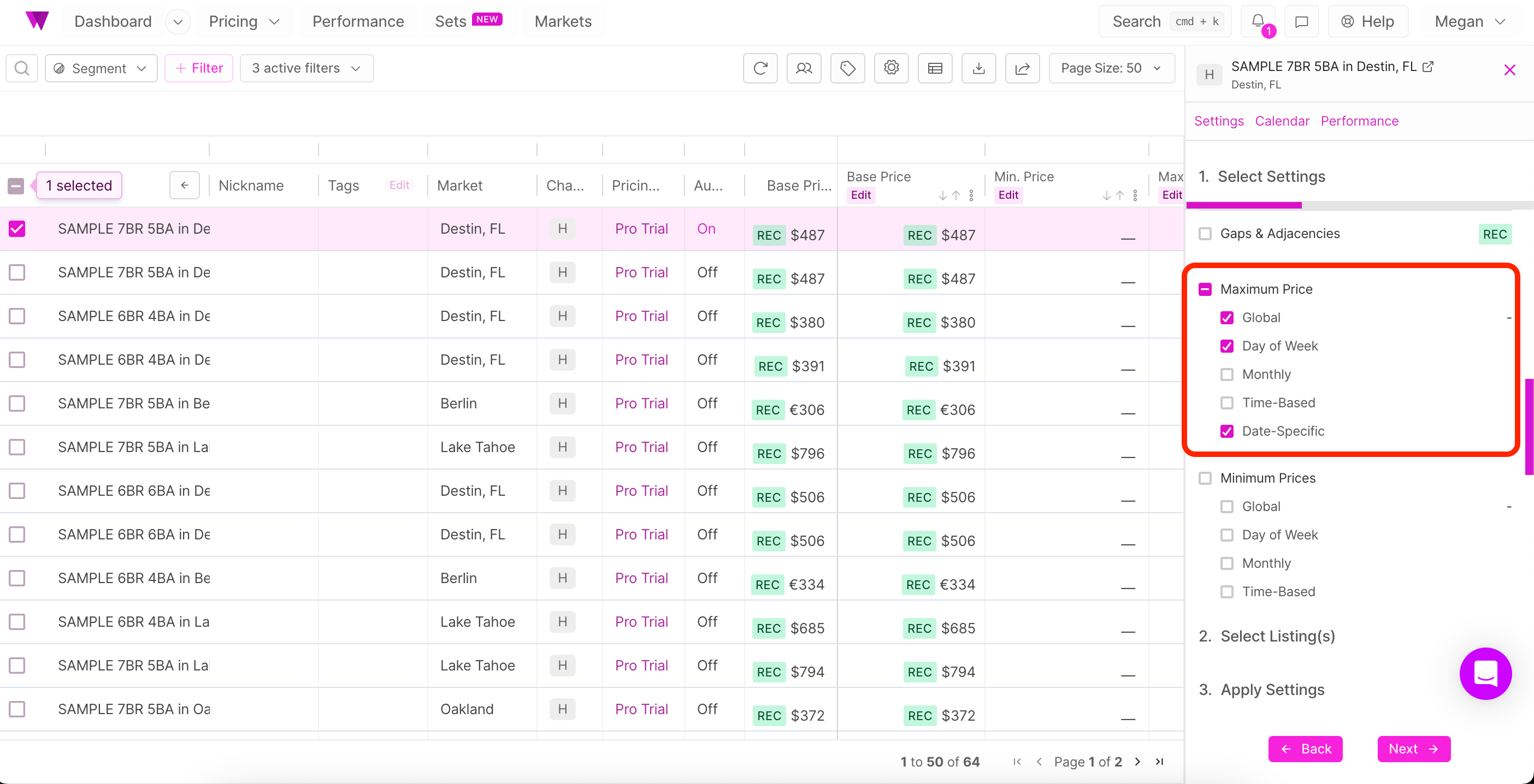Click the Wheelhouse logo icon
The width and height of the screenshot is (1534, 784).
click(x=37, y=21)
